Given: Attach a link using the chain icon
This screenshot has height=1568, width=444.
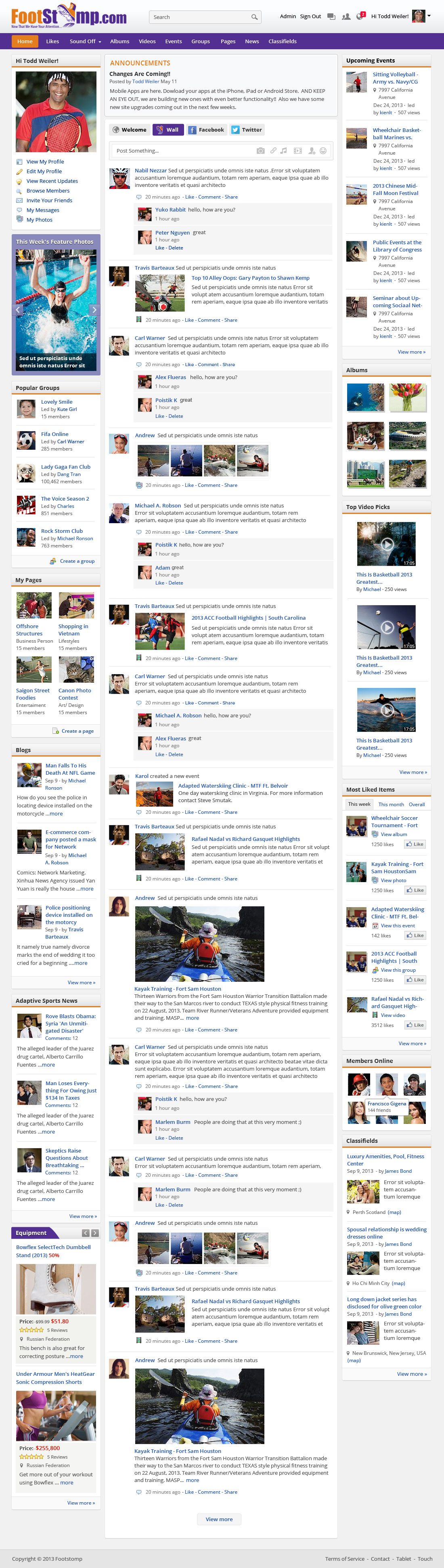Looking at the screenshot, I should (x=273, y=150).
